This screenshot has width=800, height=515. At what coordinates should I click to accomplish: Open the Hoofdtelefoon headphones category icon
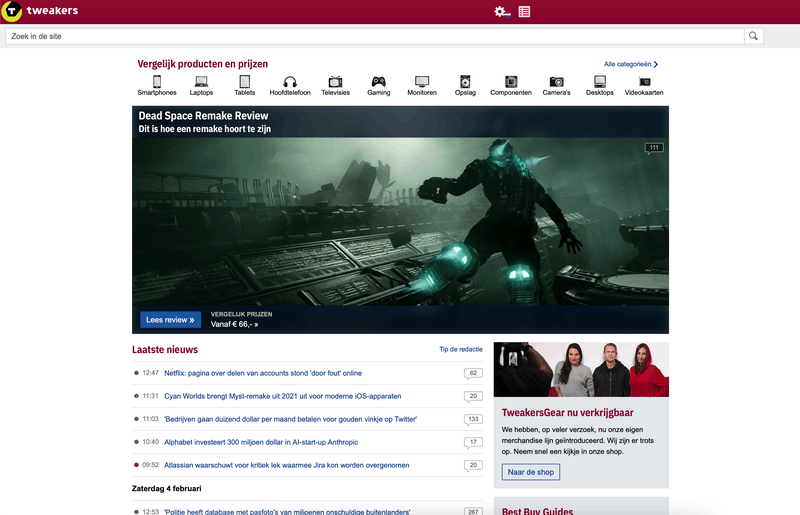pyautogui.click(x=290, y=82)
